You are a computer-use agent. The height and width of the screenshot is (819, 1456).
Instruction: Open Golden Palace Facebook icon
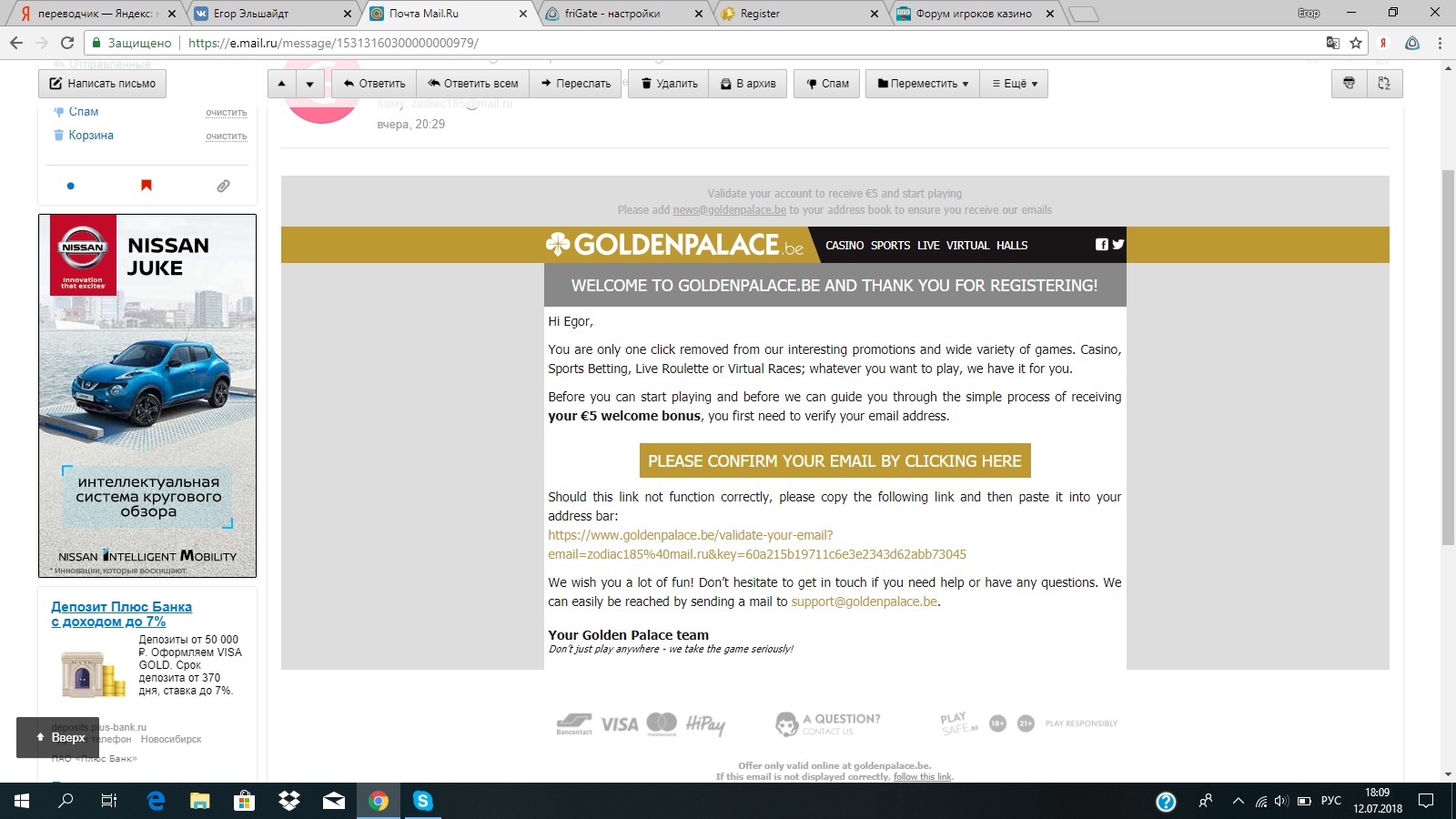coord(1102,245)
